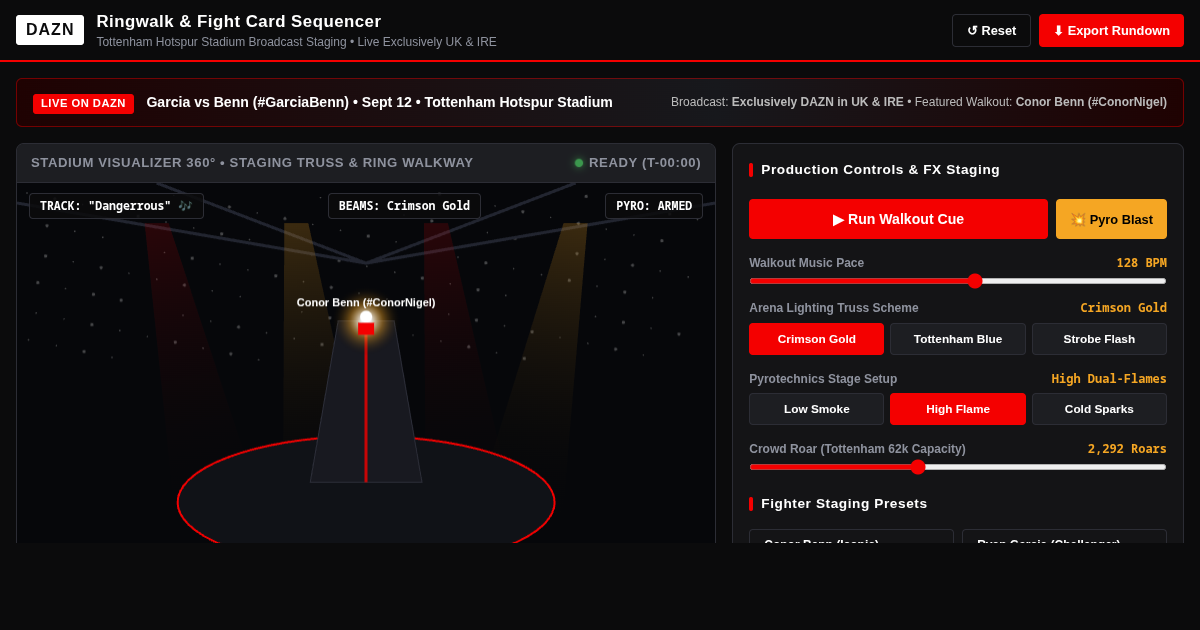Click the Stadium Visualizer 360° panel title
The width and height of the screenshot is (1200, 630).
[252, 163]
